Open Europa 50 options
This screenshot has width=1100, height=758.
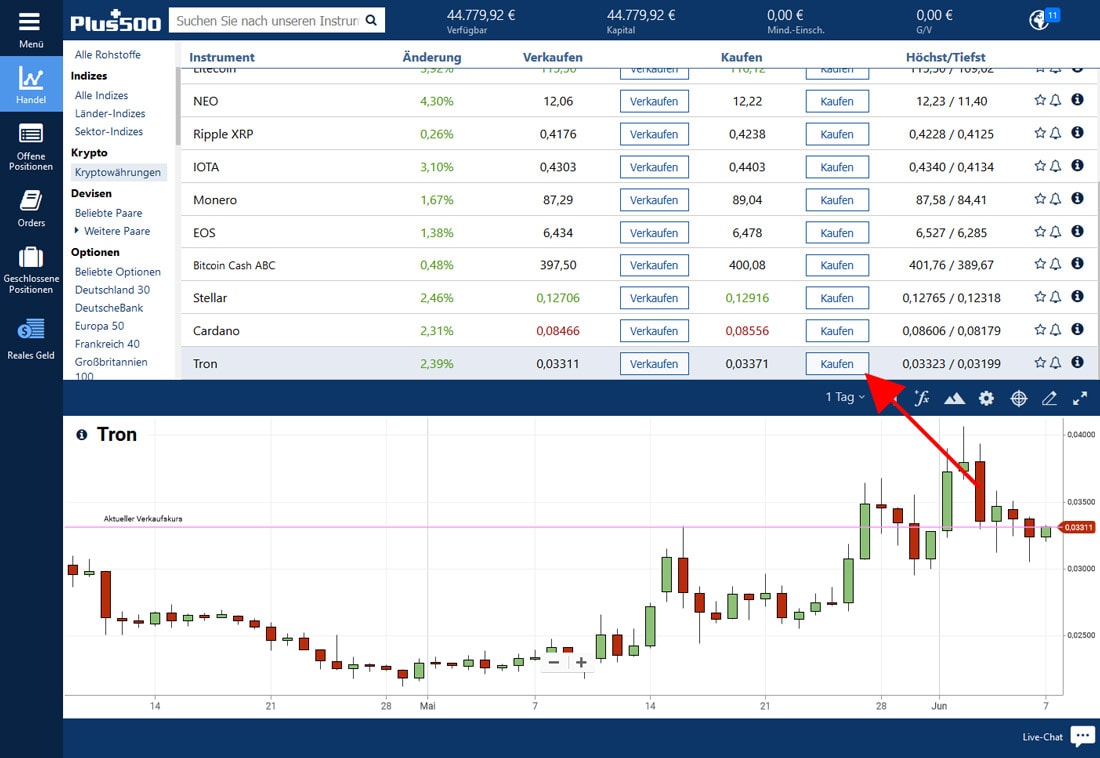(100, 326)
